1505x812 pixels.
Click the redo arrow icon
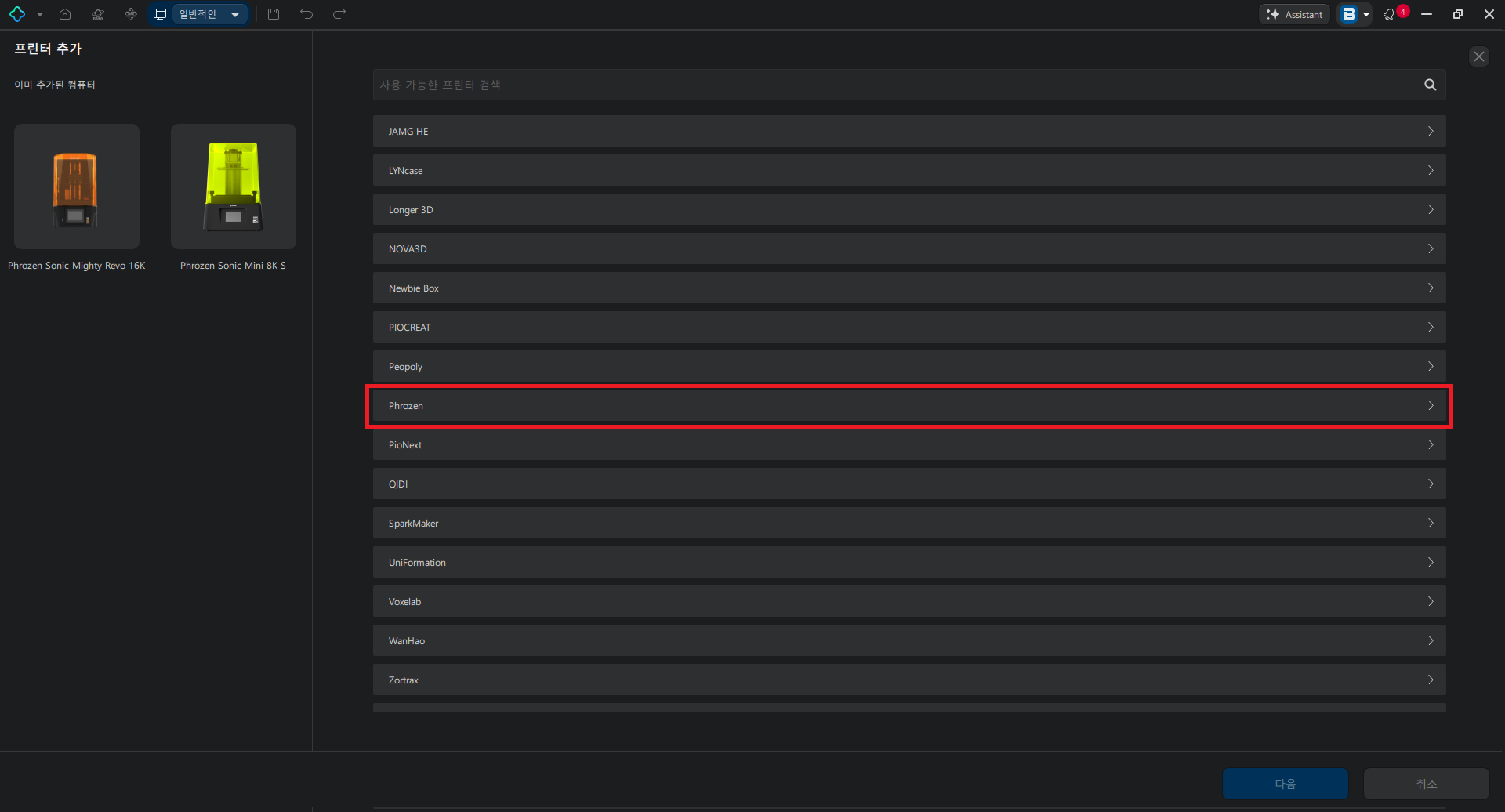[339, 14]
